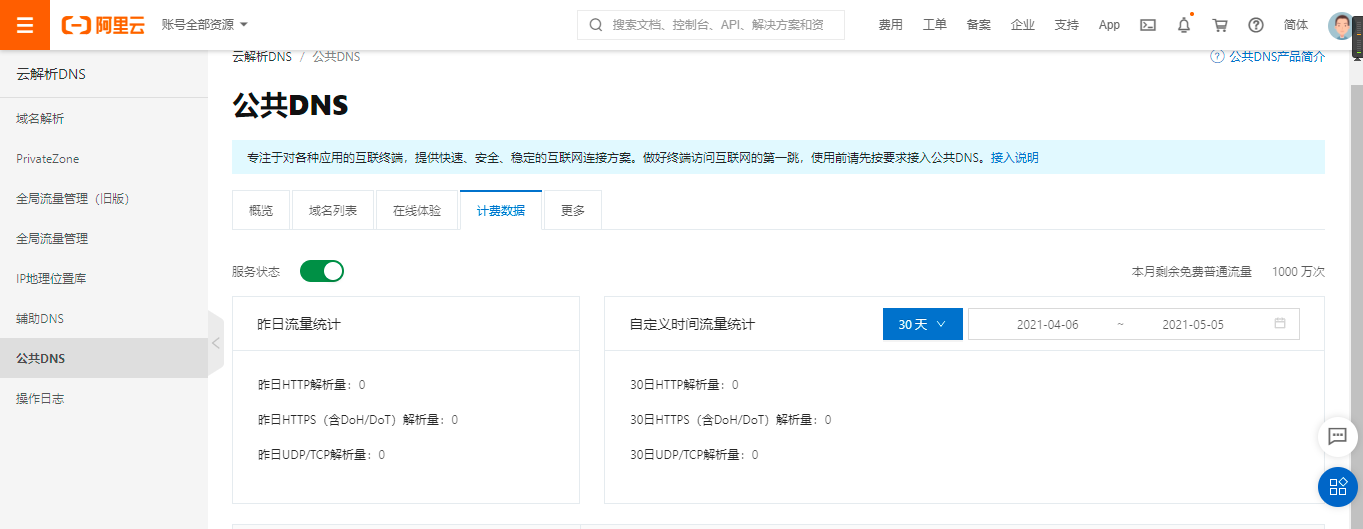Open 域名解析 in the sidebar
Image resolution: width=1363 pixels, height=529 pixels.
click(104, 119)
